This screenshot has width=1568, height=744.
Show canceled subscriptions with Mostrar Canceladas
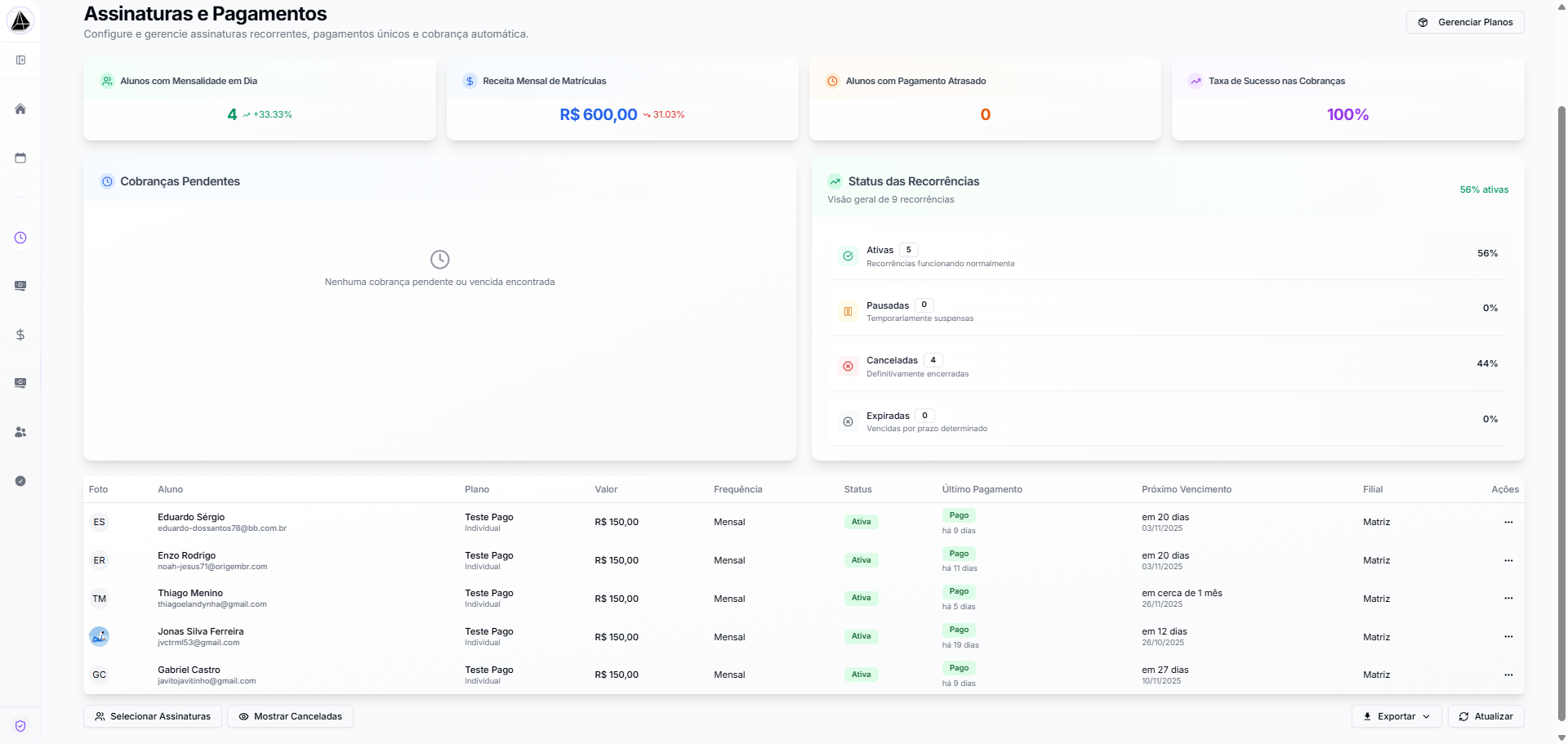tap(290, 716)
